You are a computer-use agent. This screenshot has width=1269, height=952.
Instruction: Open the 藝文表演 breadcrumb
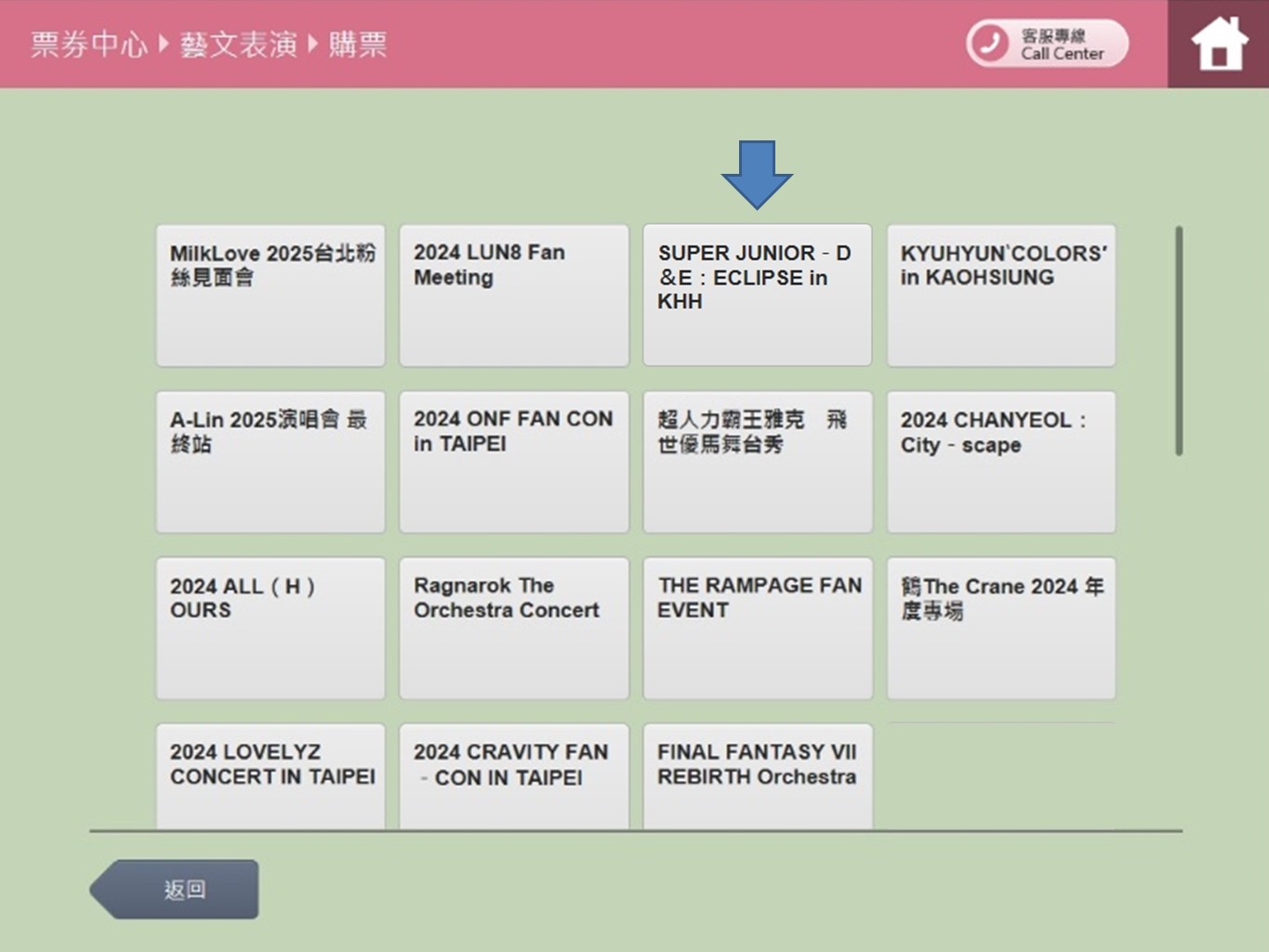coord(239,44)
